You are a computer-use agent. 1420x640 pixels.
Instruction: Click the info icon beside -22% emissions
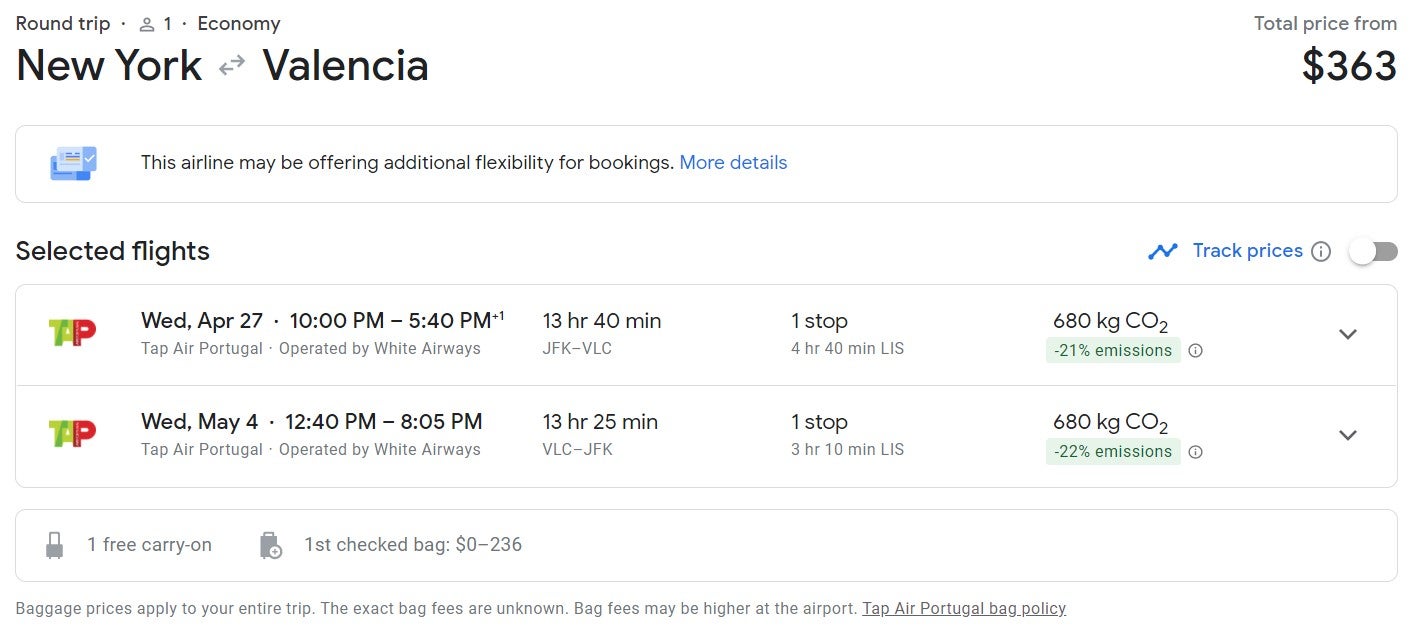point(1195,452)
